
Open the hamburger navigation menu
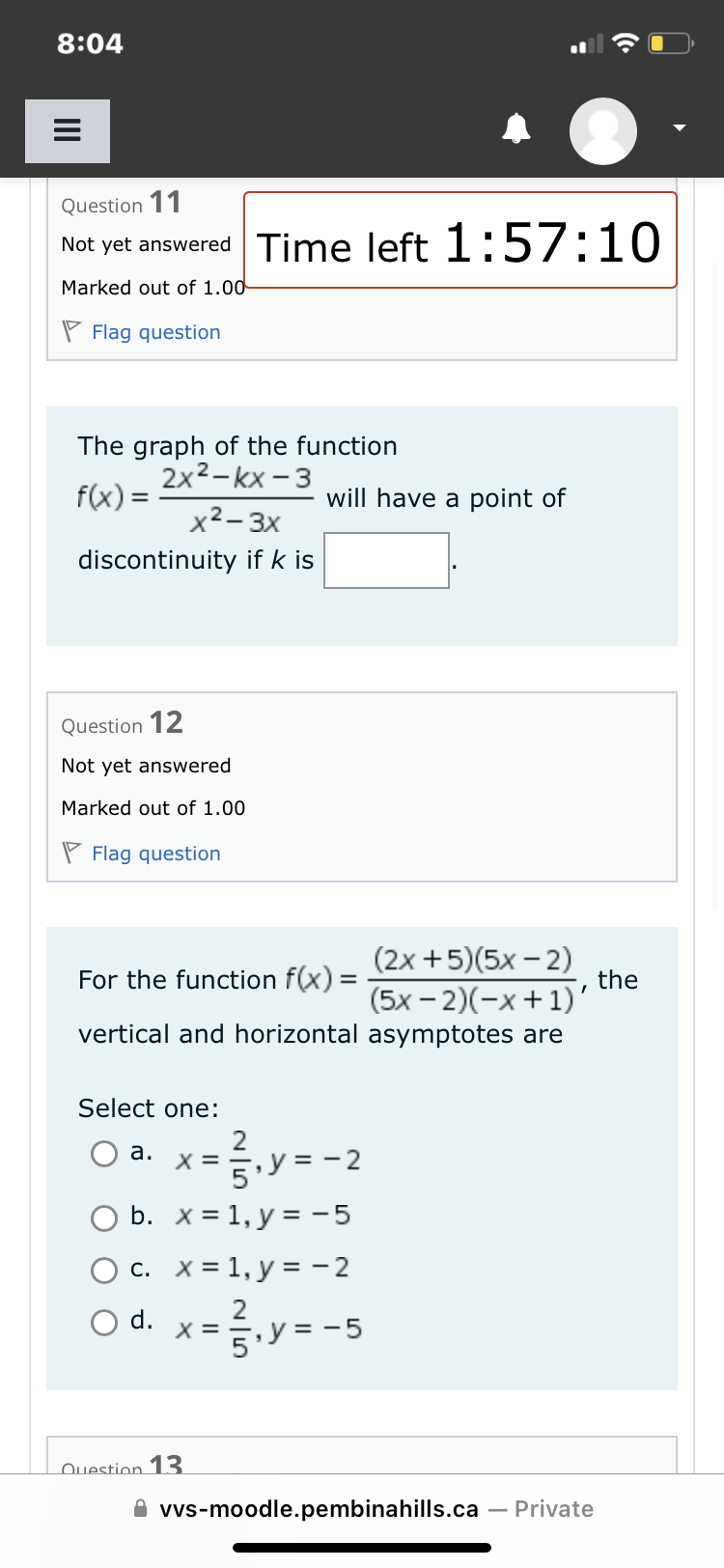point(67,130)
